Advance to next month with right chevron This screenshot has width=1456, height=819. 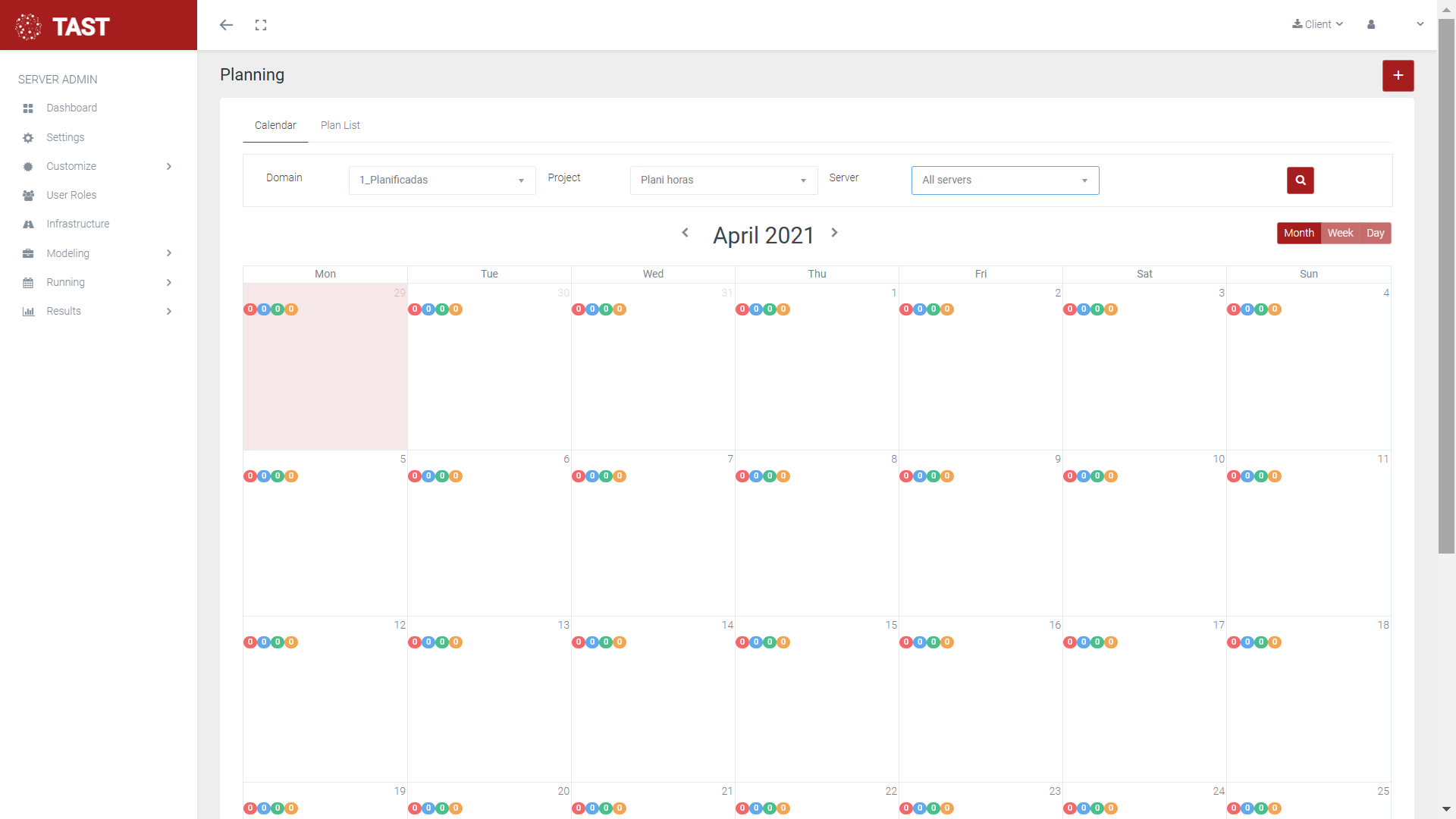coord(834,233)
